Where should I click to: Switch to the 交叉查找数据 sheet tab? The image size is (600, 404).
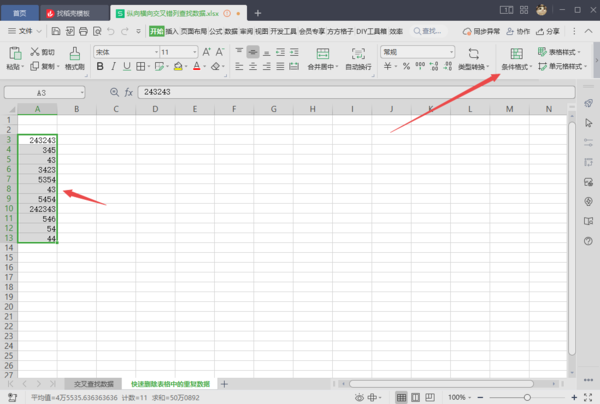[x=94, y=384]
